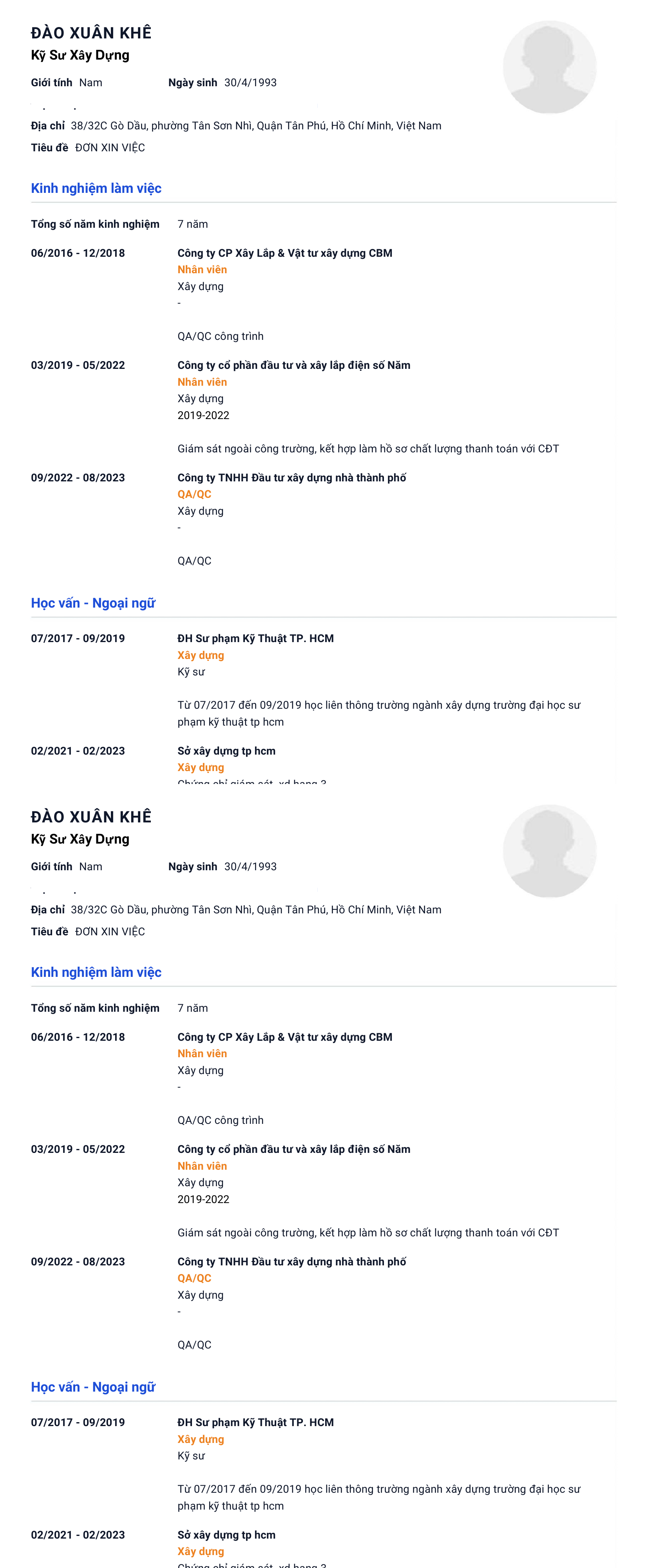This screenshot has height=1568, width=648.
Task: Select top resume's "Công ty TNHH Đầu tư xây dựng" entry
Action: [291, 478]
